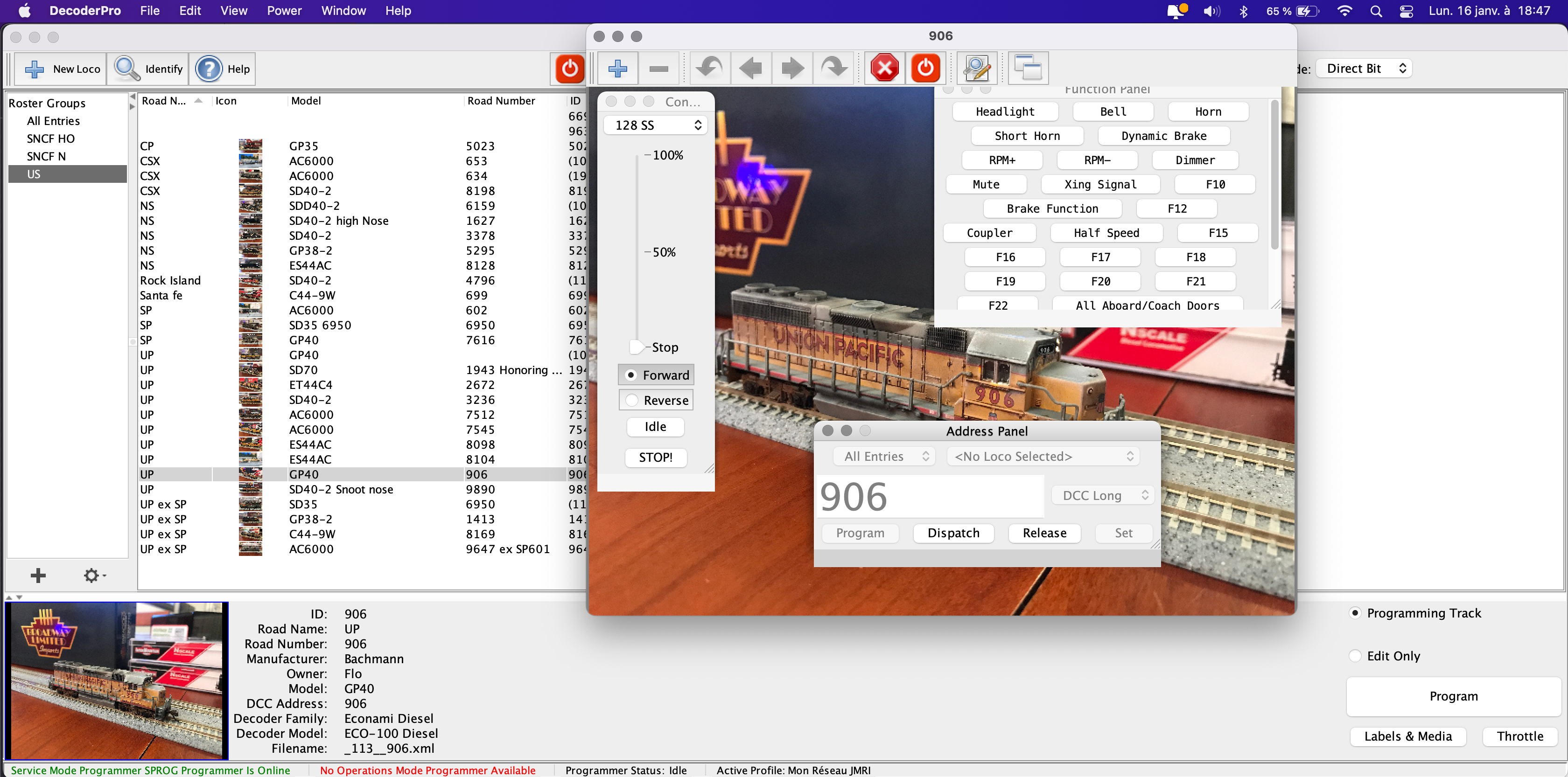Screen dimensions: 1568x777
Task: Open the DCC Long address type dropdown
Action: point(1102,495)
